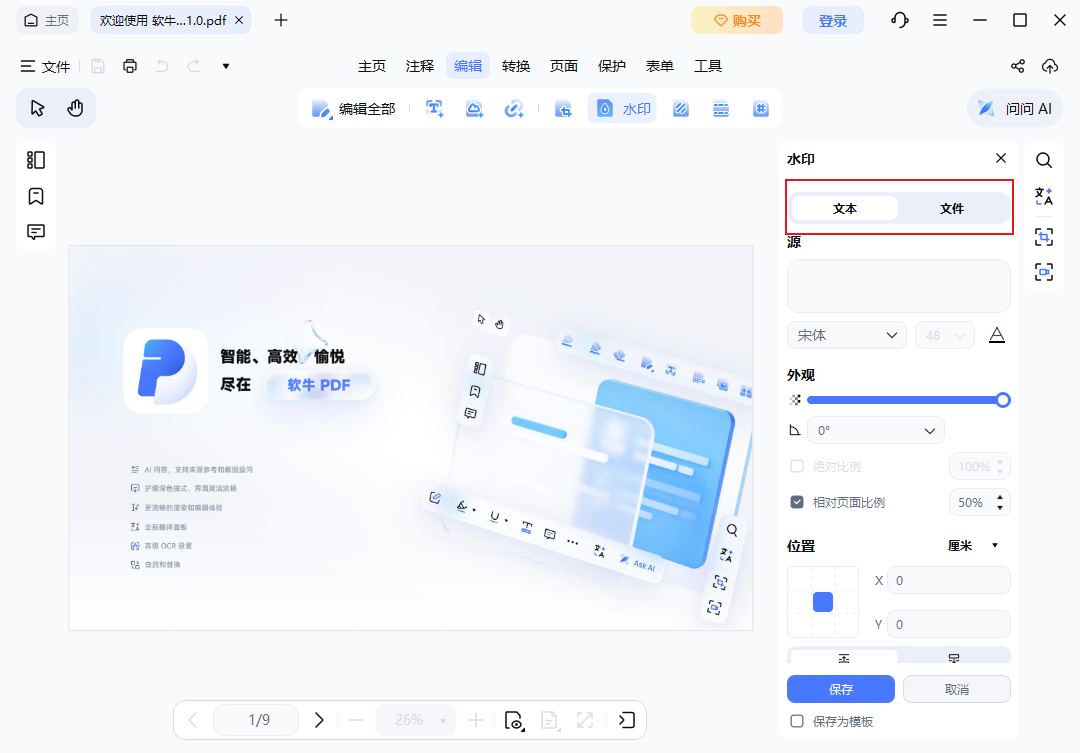Click 编辑全部 button
Image resolution: width=1080 pixels, height=753 pixels.
coord(353,108)
